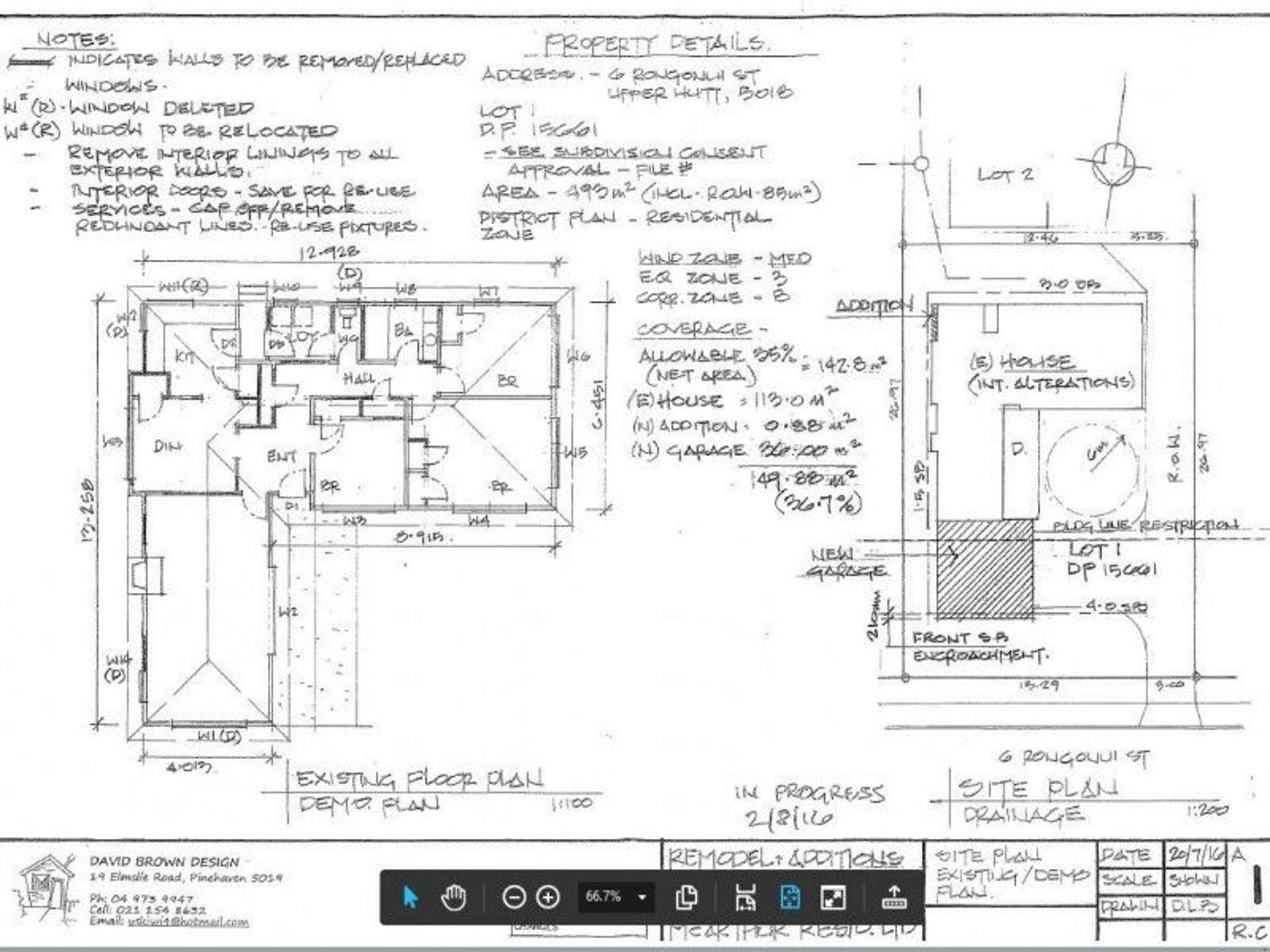Click the dock toolbar upload icon
This screenshot has height=952, width=1270.
tap(894, 897)
